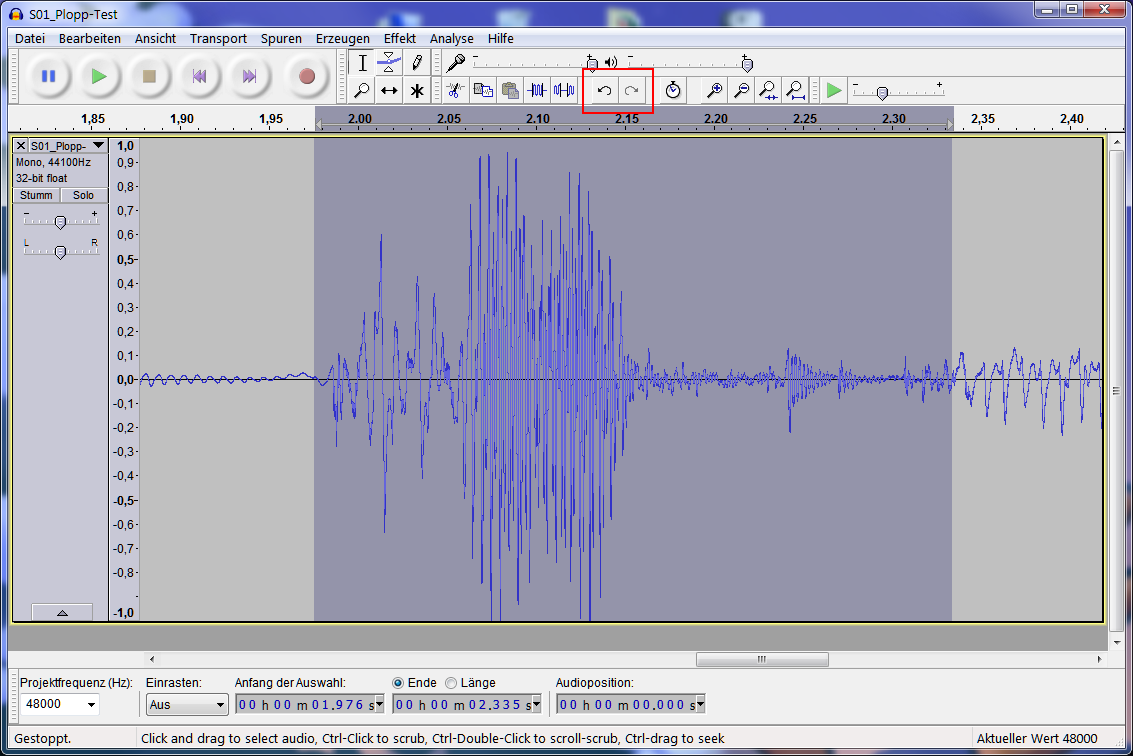Viewport: 1133px width, 756px height.
Task: Select the Selection (I-beam) tool
Action: 362,63
